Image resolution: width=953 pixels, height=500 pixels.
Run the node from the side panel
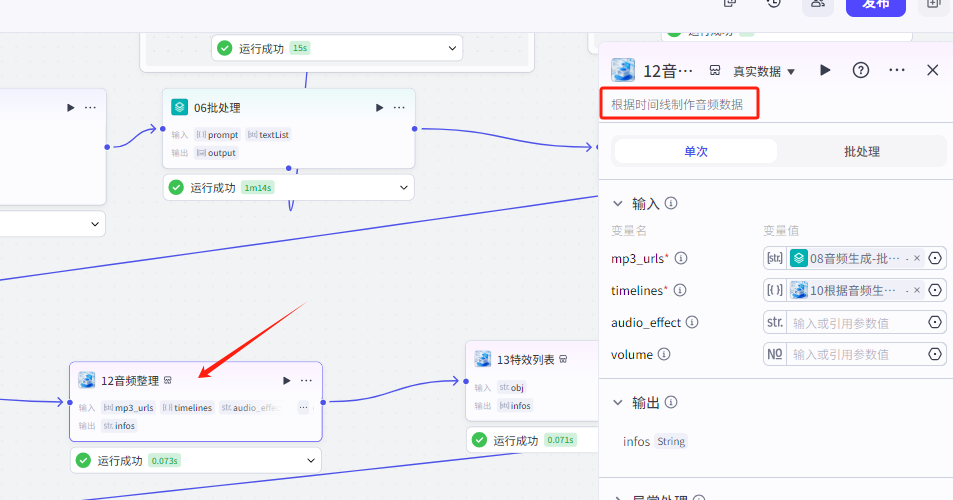pos(825,70)
